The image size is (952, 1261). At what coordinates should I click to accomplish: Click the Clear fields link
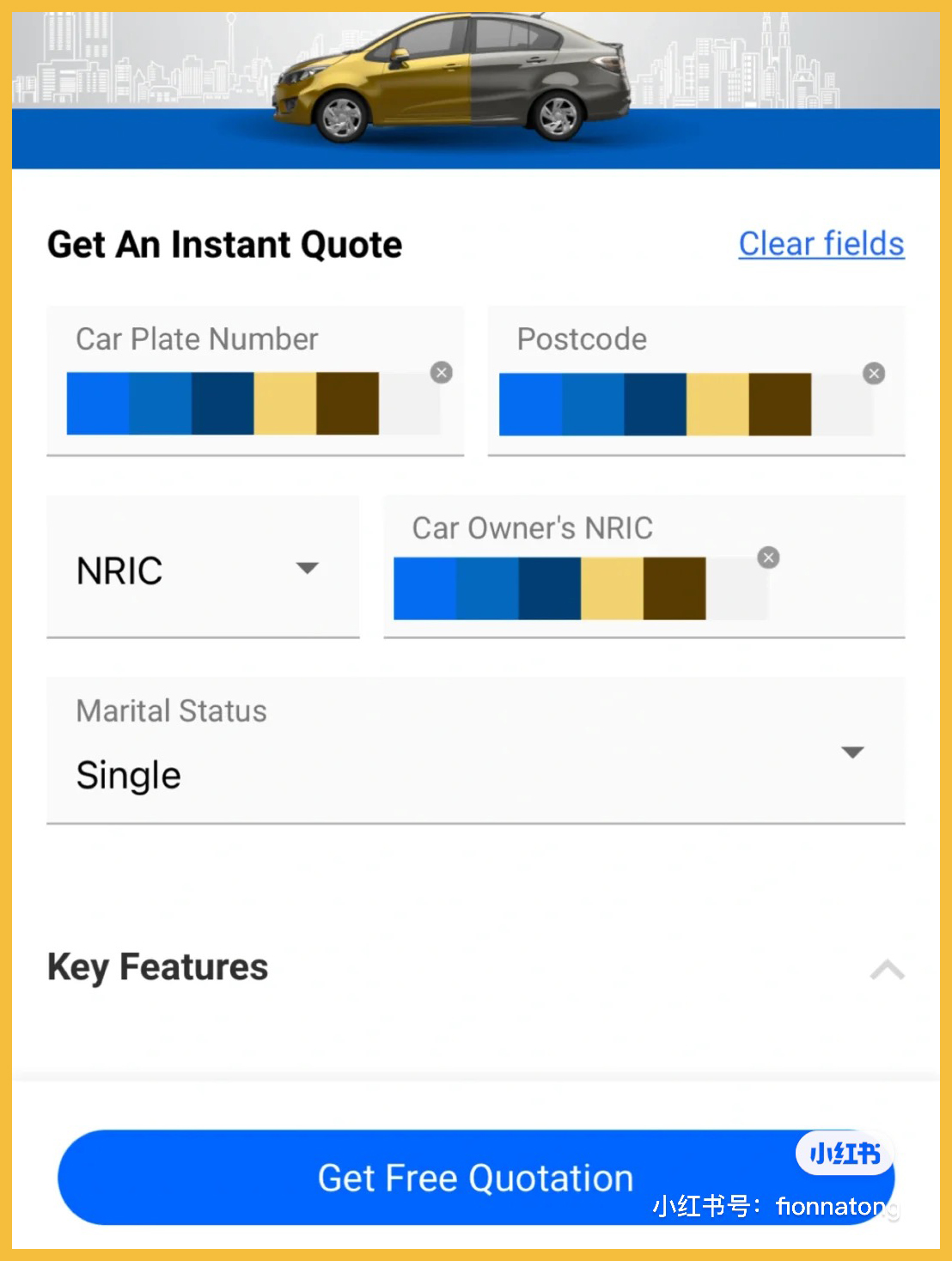click(x=821, y=244)
